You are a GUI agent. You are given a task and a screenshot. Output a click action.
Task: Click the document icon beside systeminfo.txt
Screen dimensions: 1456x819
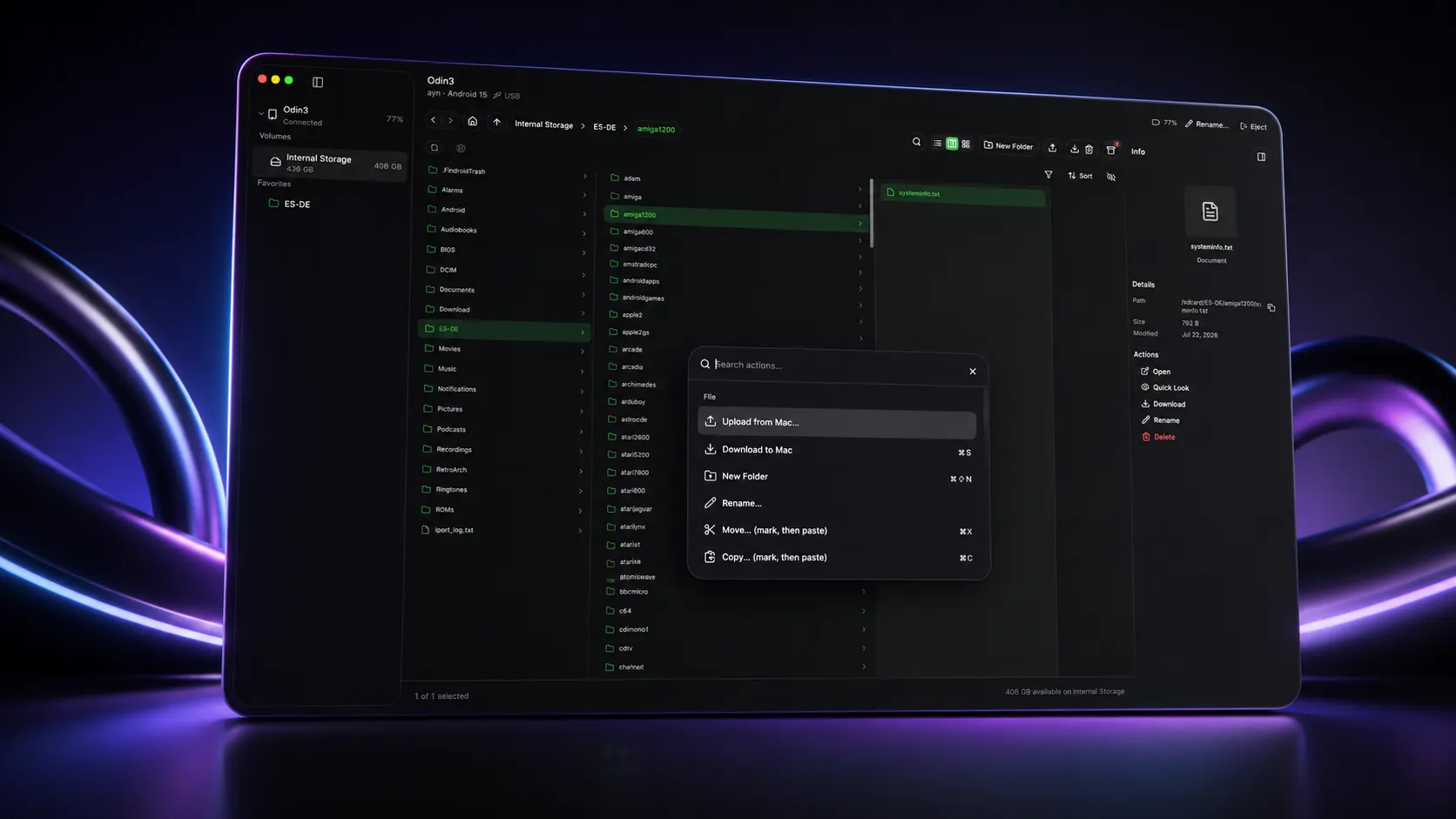click(x=891, y=192)
